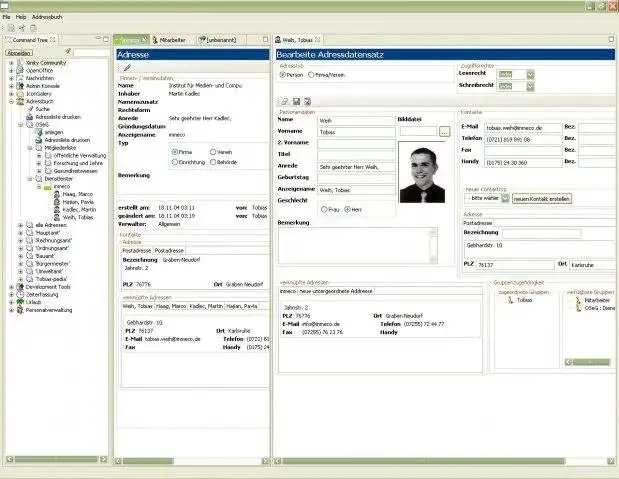Screen dimensions: 619x479
Task: Click the IconGalery folder icon
Action: (20, 94)
